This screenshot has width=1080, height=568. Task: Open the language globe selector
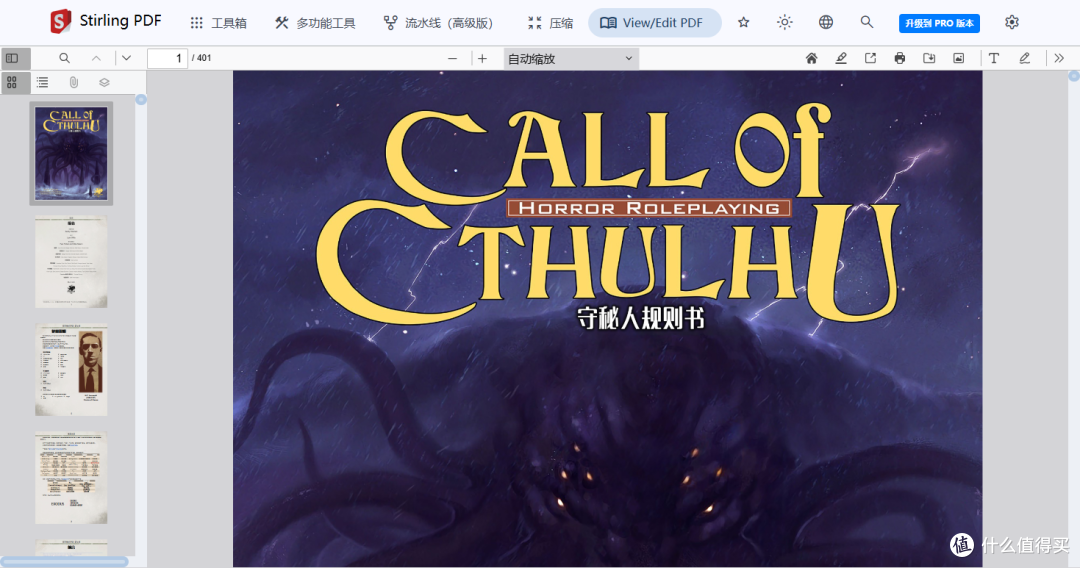click(825, 22)
